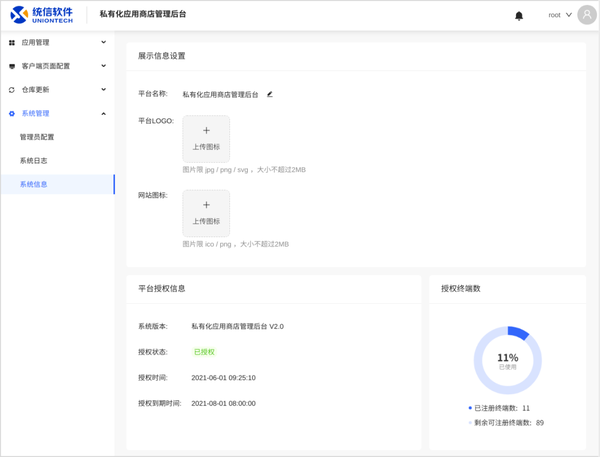Screen dimensions: 600x457
Task: Expand the 仓库更新 chevron
Action: pyautogui.click(x=104, y=90)
